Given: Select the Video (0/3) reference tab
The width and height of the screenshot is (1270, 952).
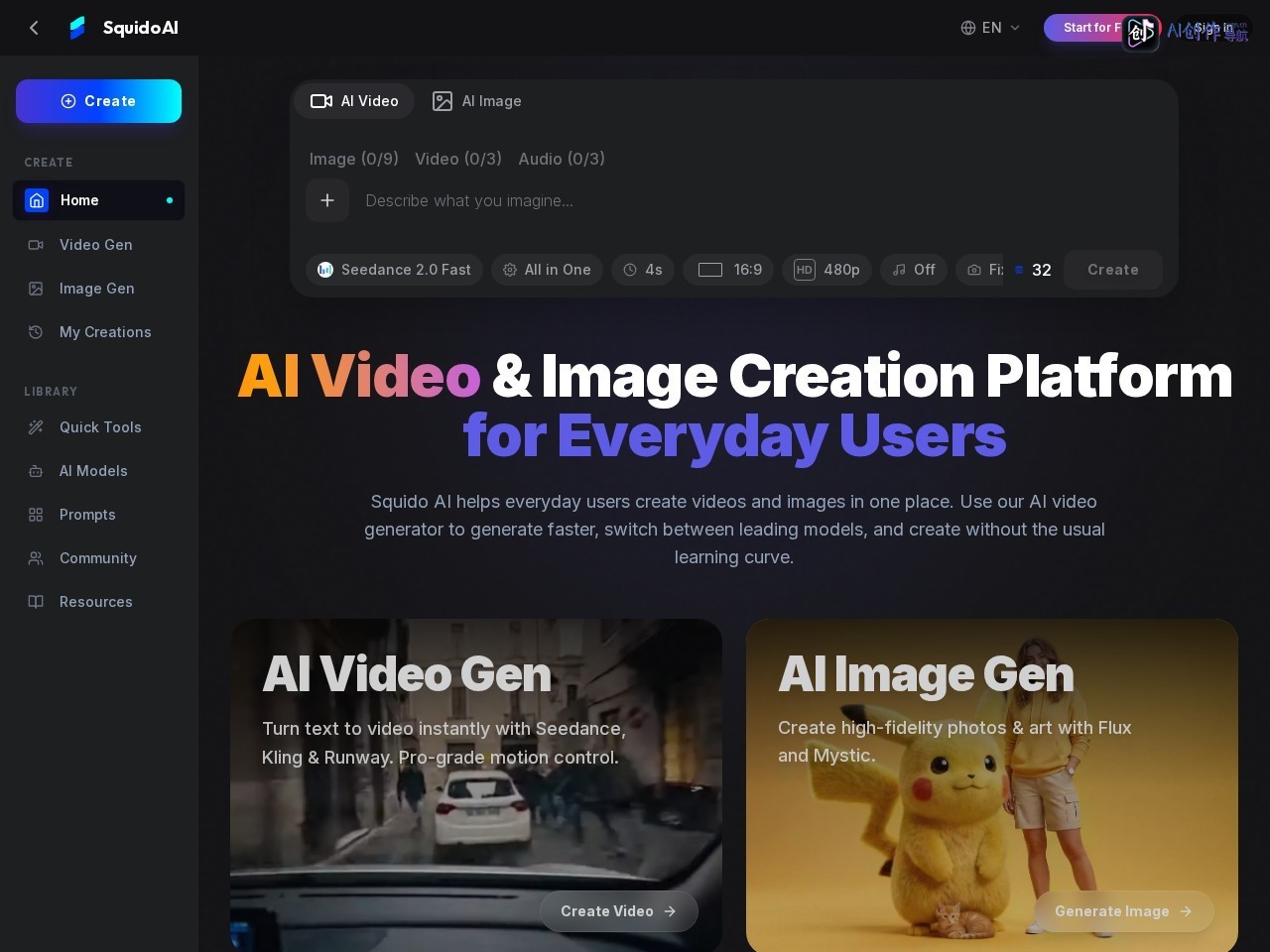Looking at the screenshot, I should [458, 159].
